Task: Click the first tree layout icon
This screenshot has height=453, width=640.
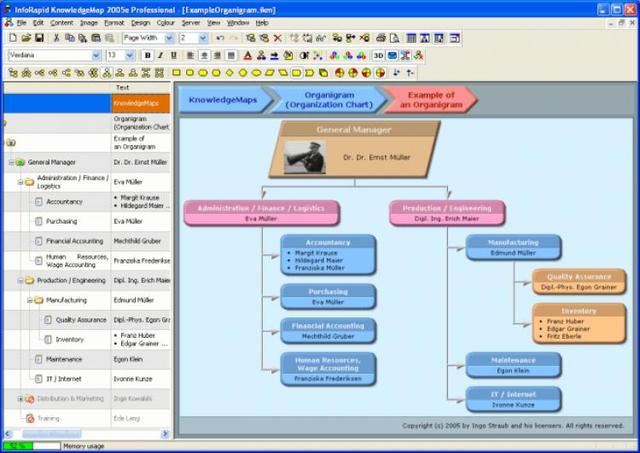Action: pos(13,73)
